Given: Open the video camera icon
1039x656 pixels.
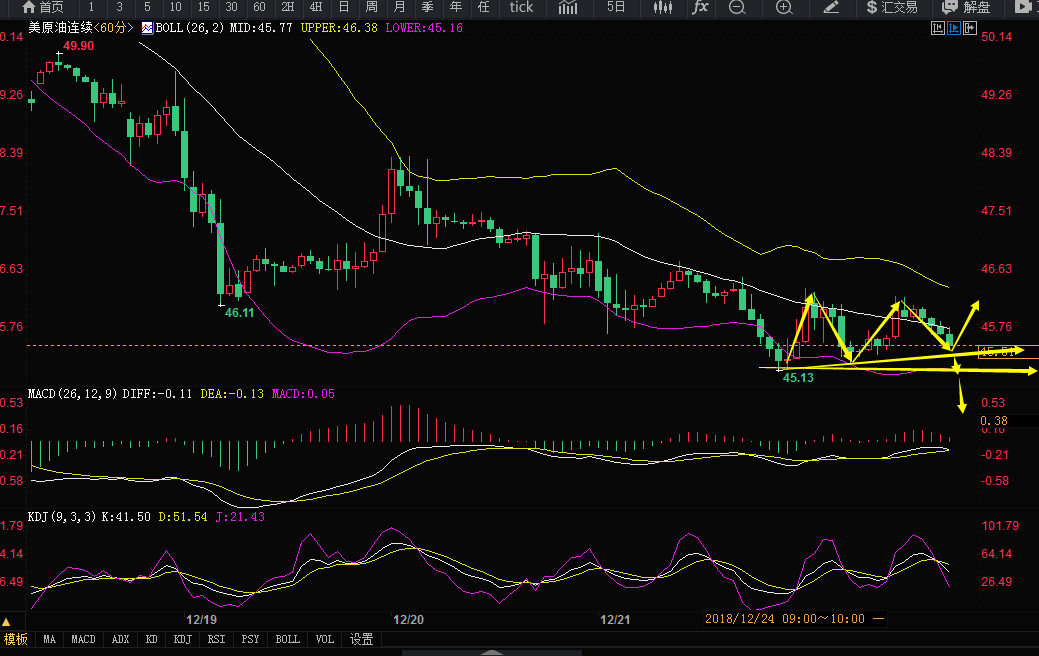Looking at the screenshot, I should tap(1024, 7).
